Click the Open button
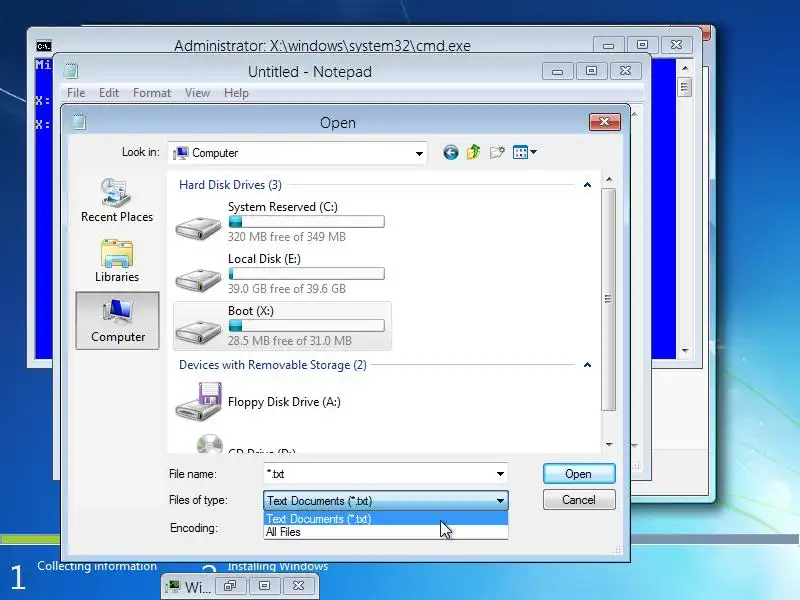800x600 pixels. 579,473
